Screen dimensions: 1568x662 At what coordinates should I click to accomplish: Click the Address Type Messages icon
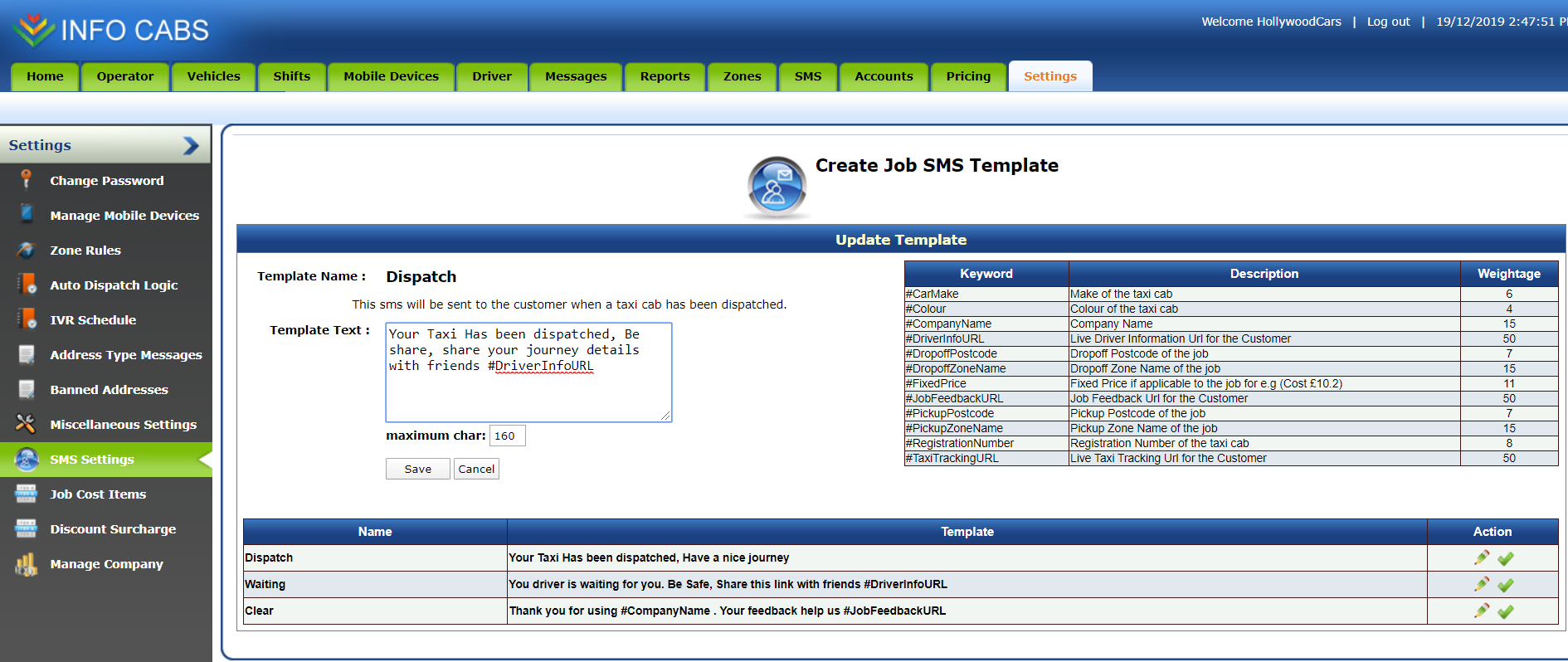tap(27, 354)
